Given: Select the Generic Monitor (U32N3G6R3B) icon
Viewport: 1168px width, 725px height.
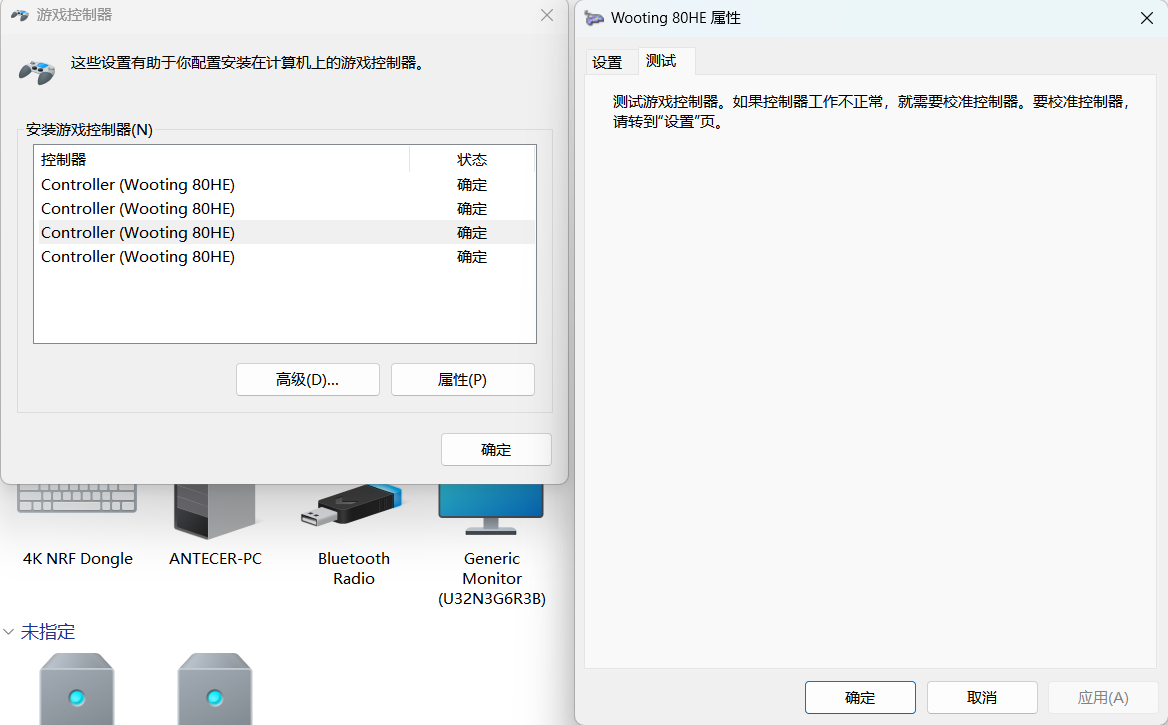Looking at the screenshot, I should tap(490, 505).
